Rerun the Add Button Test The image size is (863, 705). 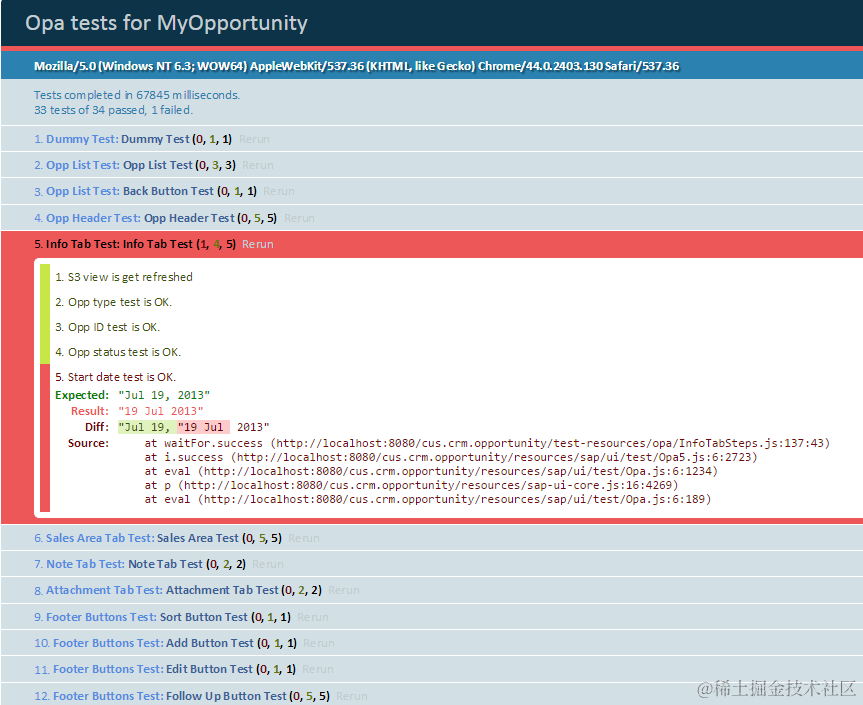coord(319,643)
